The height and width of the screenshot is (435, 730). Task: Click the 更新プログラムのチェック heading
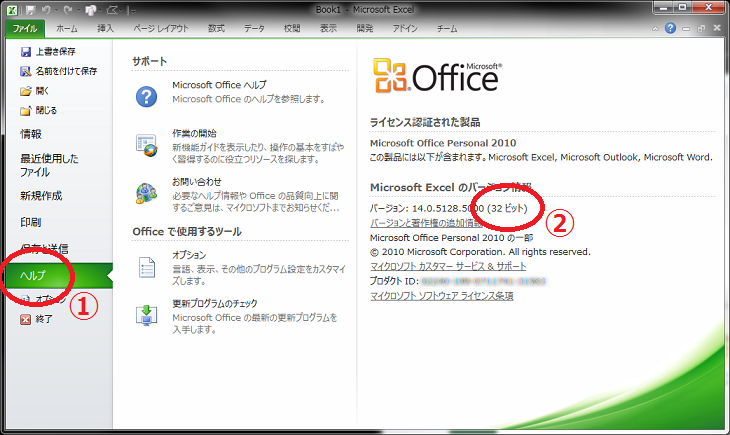215,303
